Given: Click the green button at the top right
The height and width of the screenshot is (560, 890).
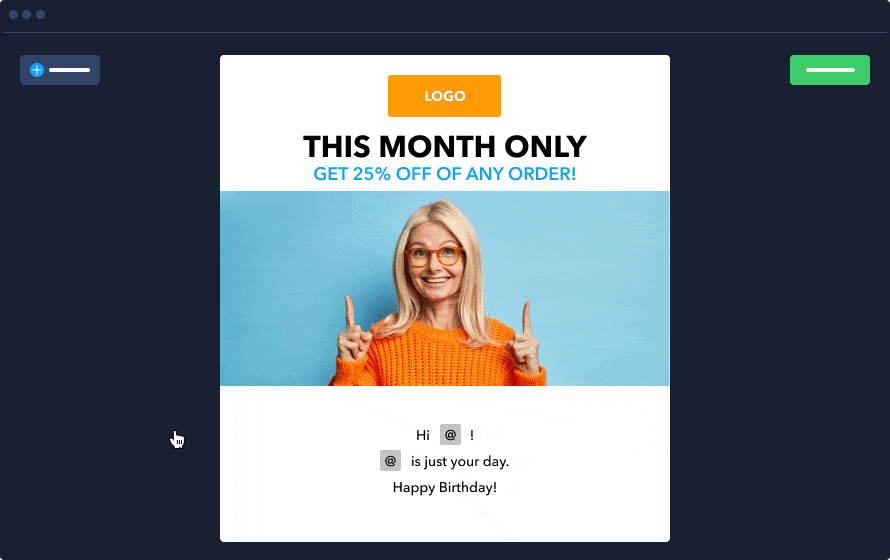Looking at the screenshot, I should 829,70.
